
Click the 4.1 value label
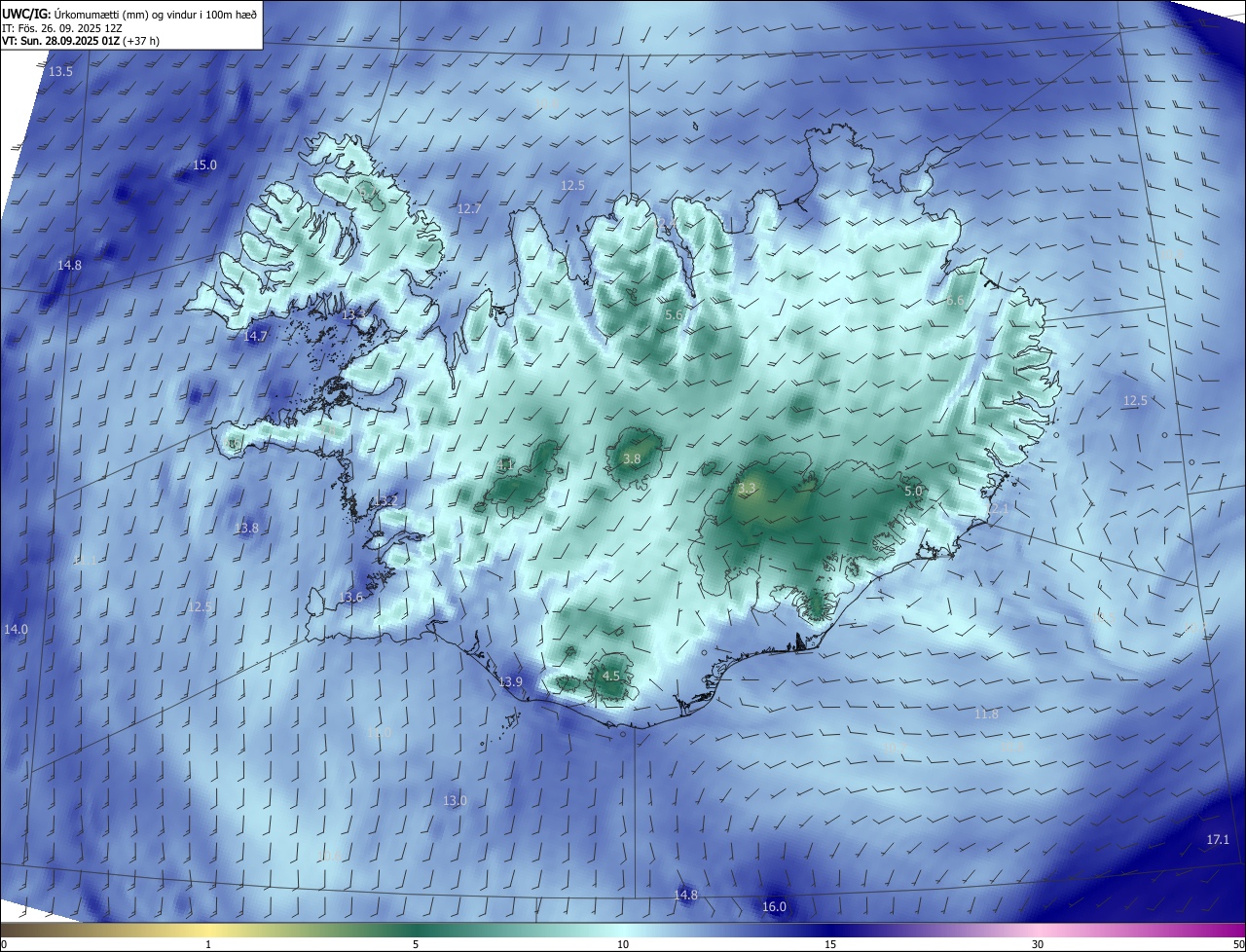tap(505, 466)
